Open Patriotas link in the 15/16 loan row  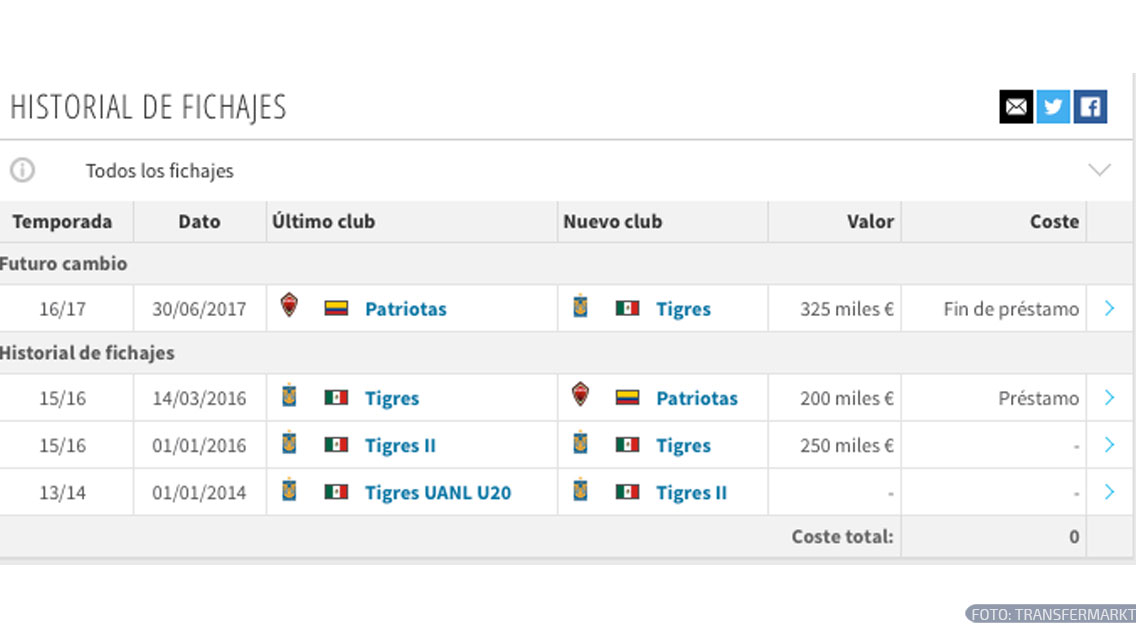[697, 398]
